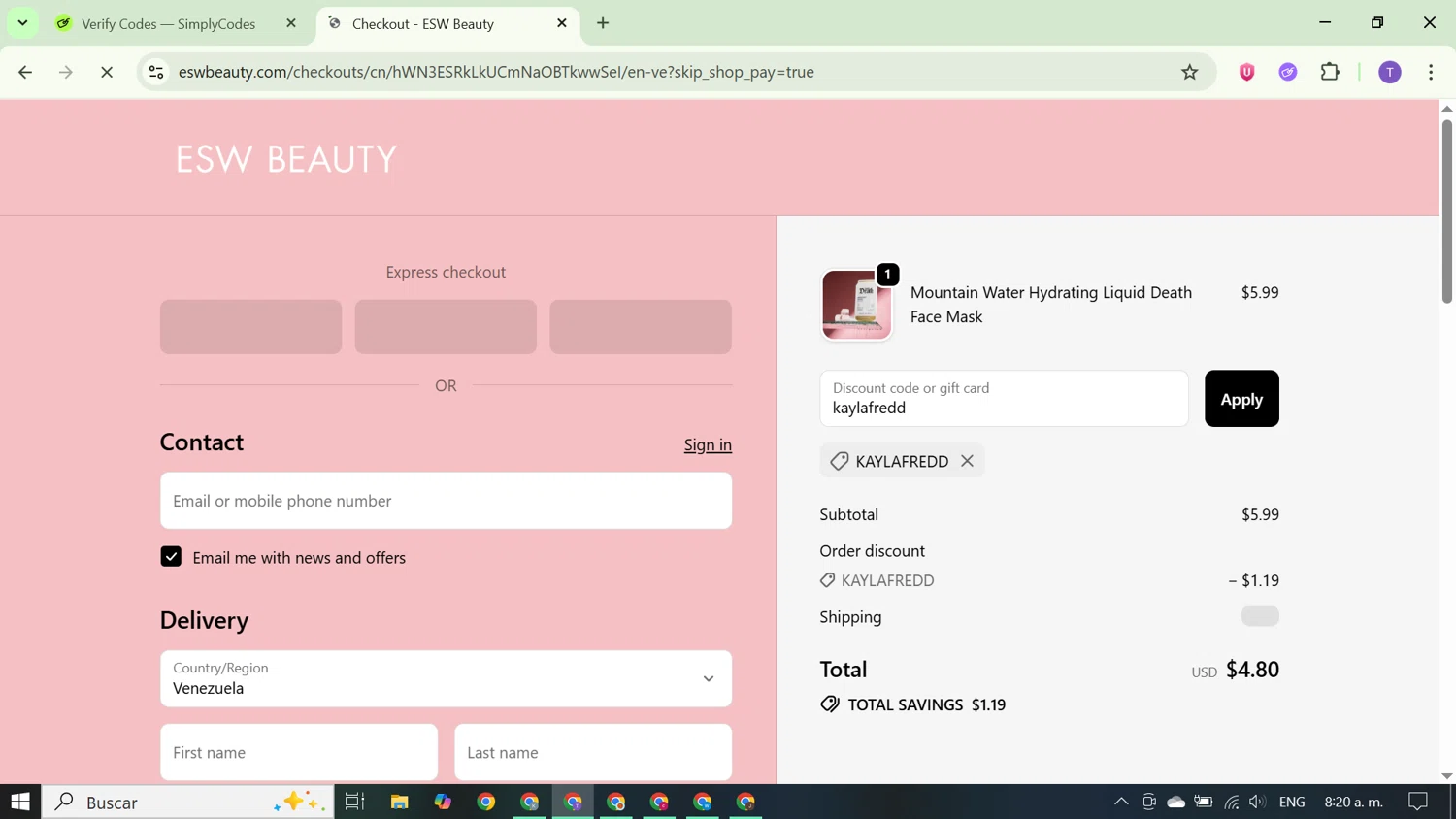Open the OneDrive cloud tray icon
1456x819 pixels.
1175,802
